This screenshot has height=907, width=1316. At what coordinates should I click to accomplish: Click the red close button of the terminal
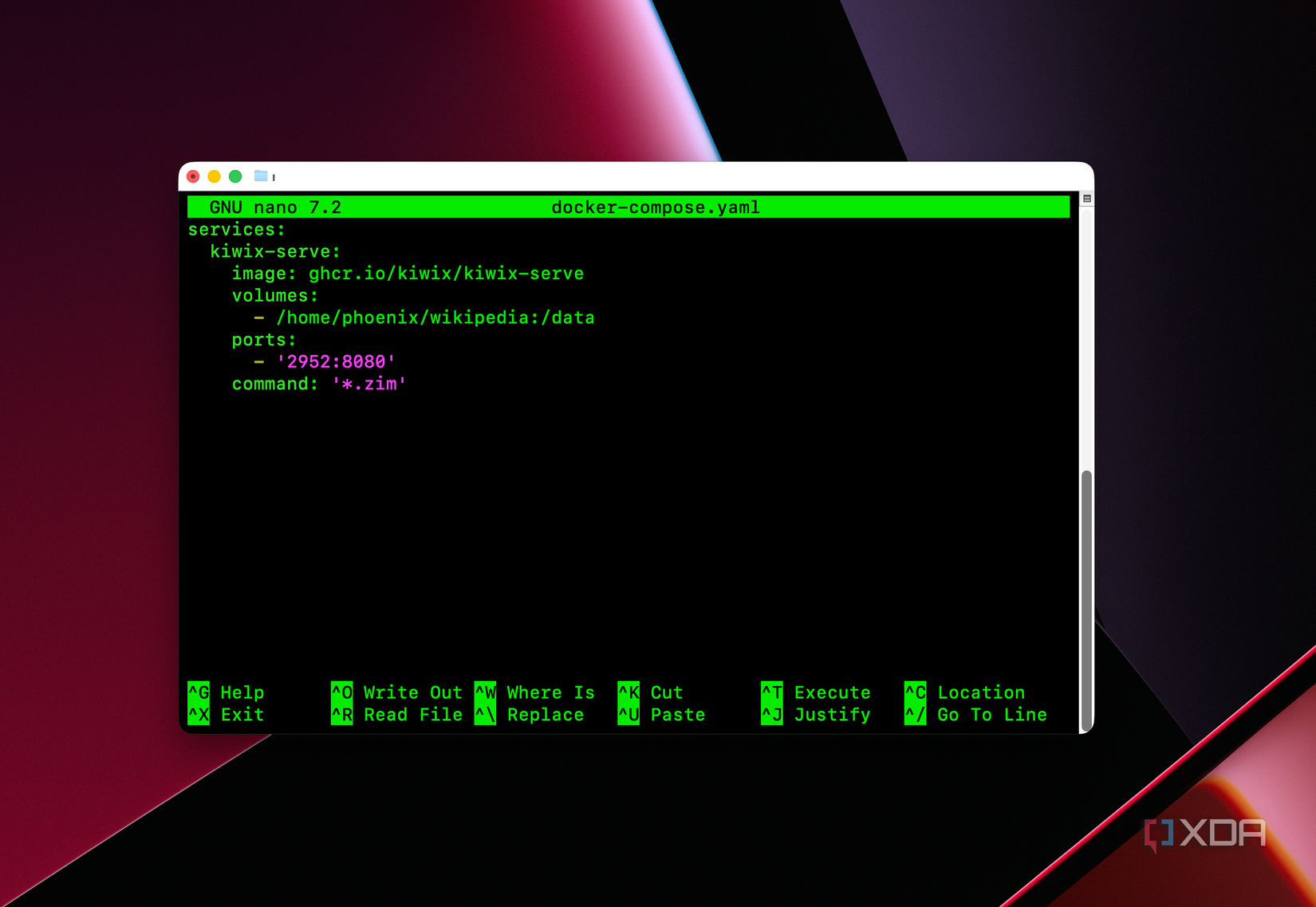click(193, 176)
